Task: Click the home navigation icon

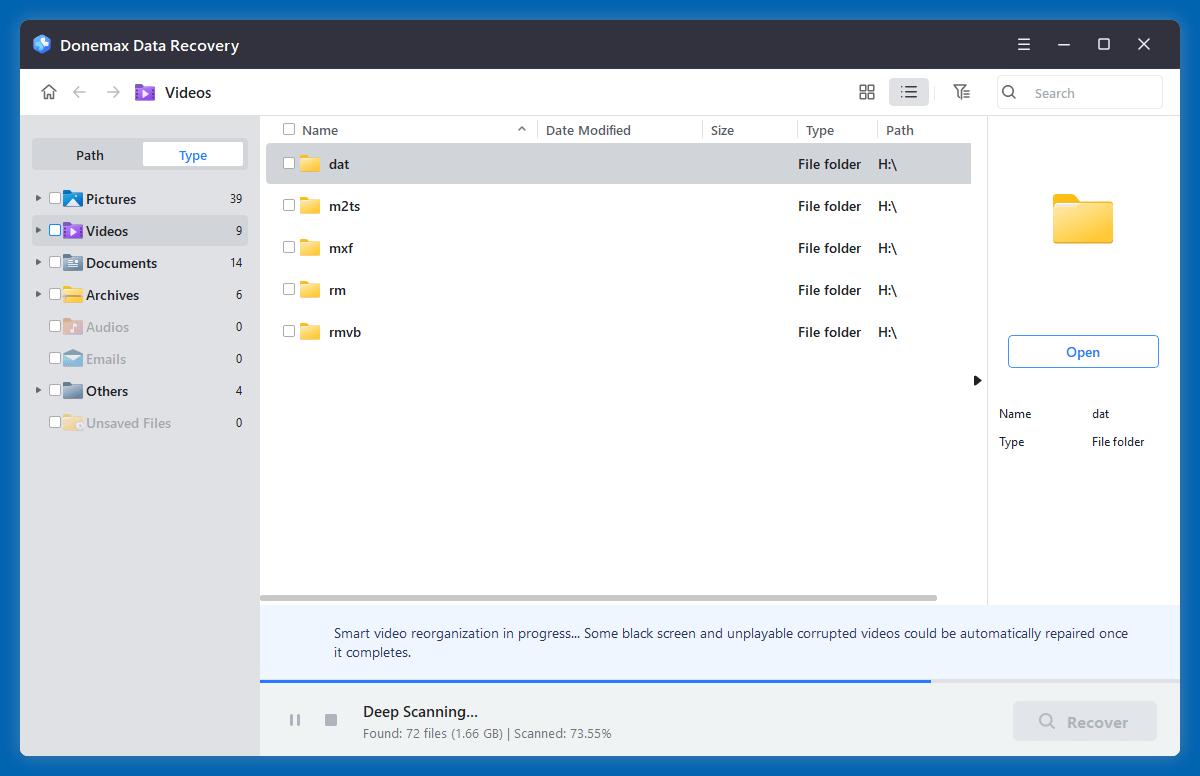Action: (x=48, y=91)
